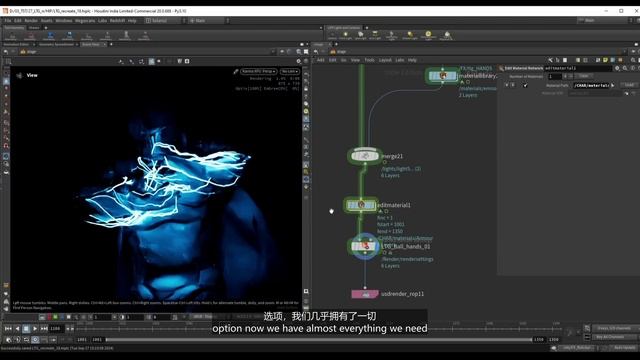Open the Tools menu in network editor
This screenshot has height=360, width=640.
click(369, 60)
